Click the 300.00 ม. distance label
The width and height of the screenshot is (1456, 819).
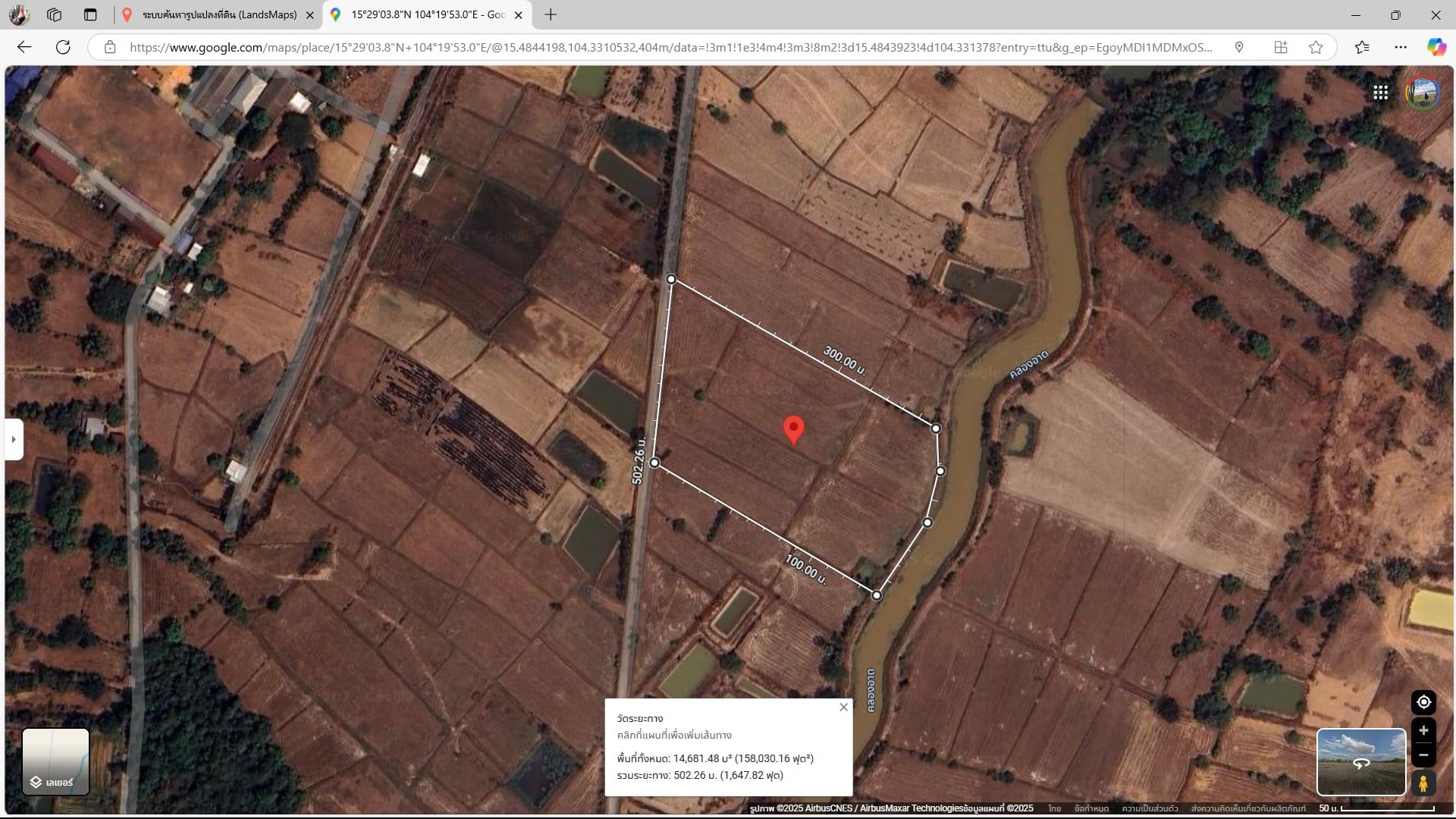844,361
